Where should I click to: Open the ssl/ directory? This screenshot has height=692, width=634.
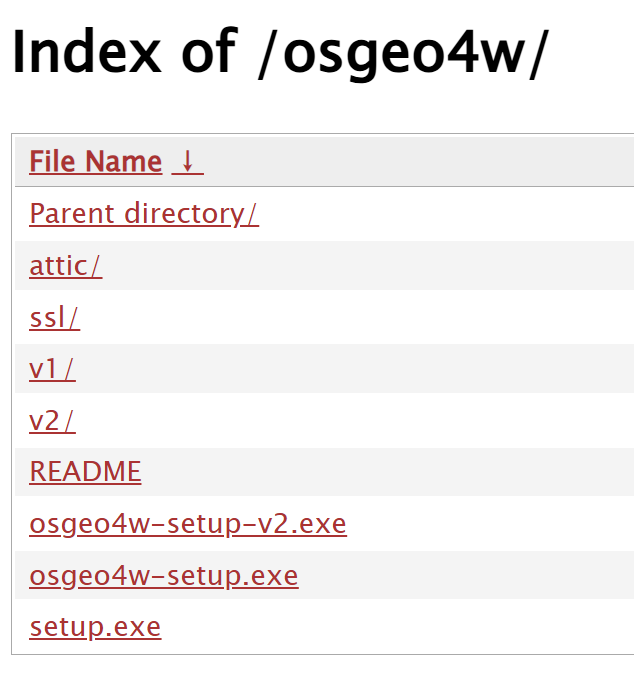[x=54, y=318]
